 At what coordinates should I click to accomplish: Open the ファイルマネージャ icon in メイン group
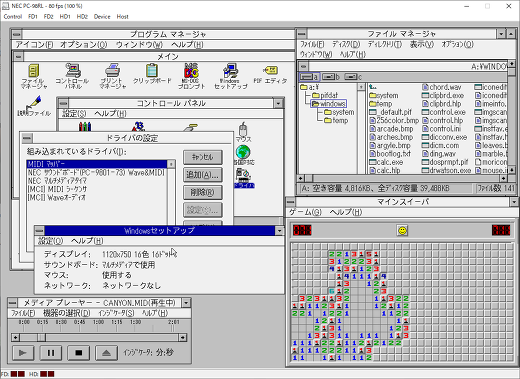click(34, 76)
